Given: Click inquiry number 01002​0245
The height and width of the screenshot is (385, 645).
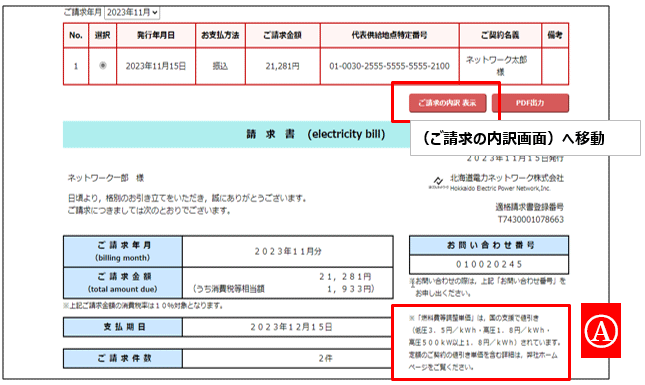Looking at the screenshot, I should click(489, 264).
